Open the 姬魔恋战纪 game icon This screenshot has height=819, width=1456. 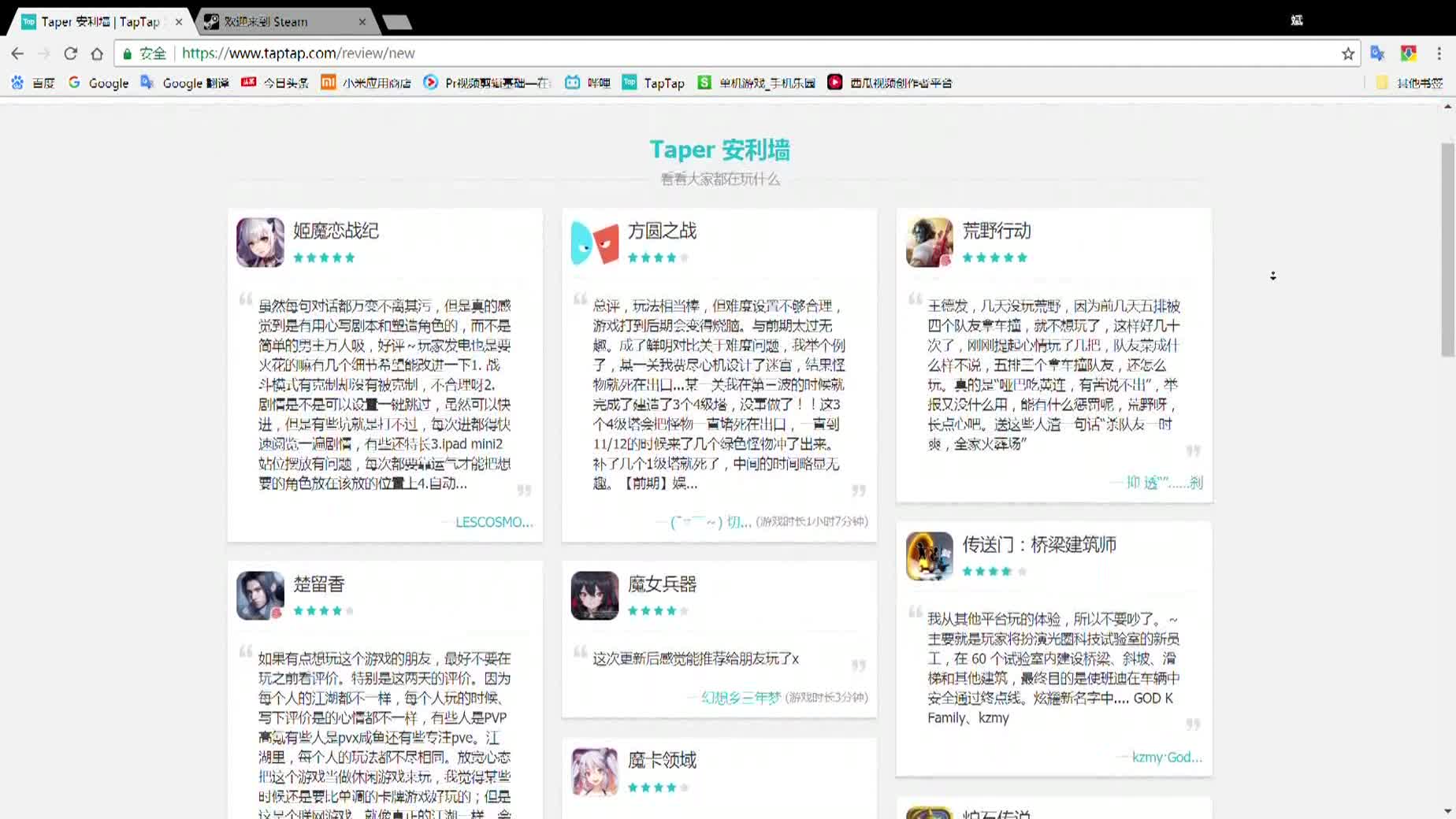tap(260, 243)
